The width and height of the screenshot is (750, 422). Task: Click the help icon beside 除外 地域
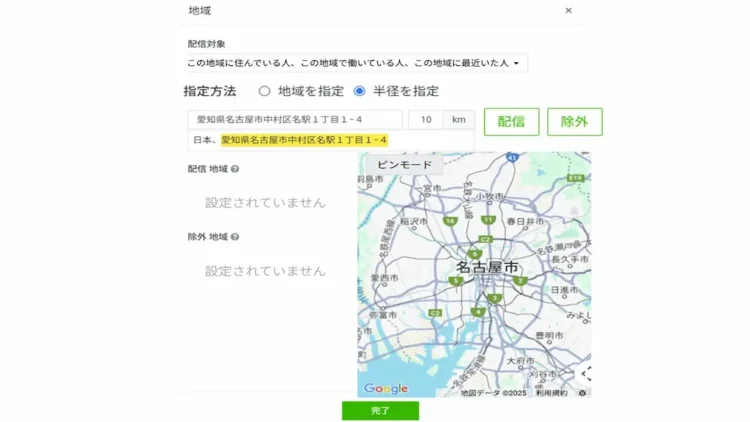coord(235,237)
